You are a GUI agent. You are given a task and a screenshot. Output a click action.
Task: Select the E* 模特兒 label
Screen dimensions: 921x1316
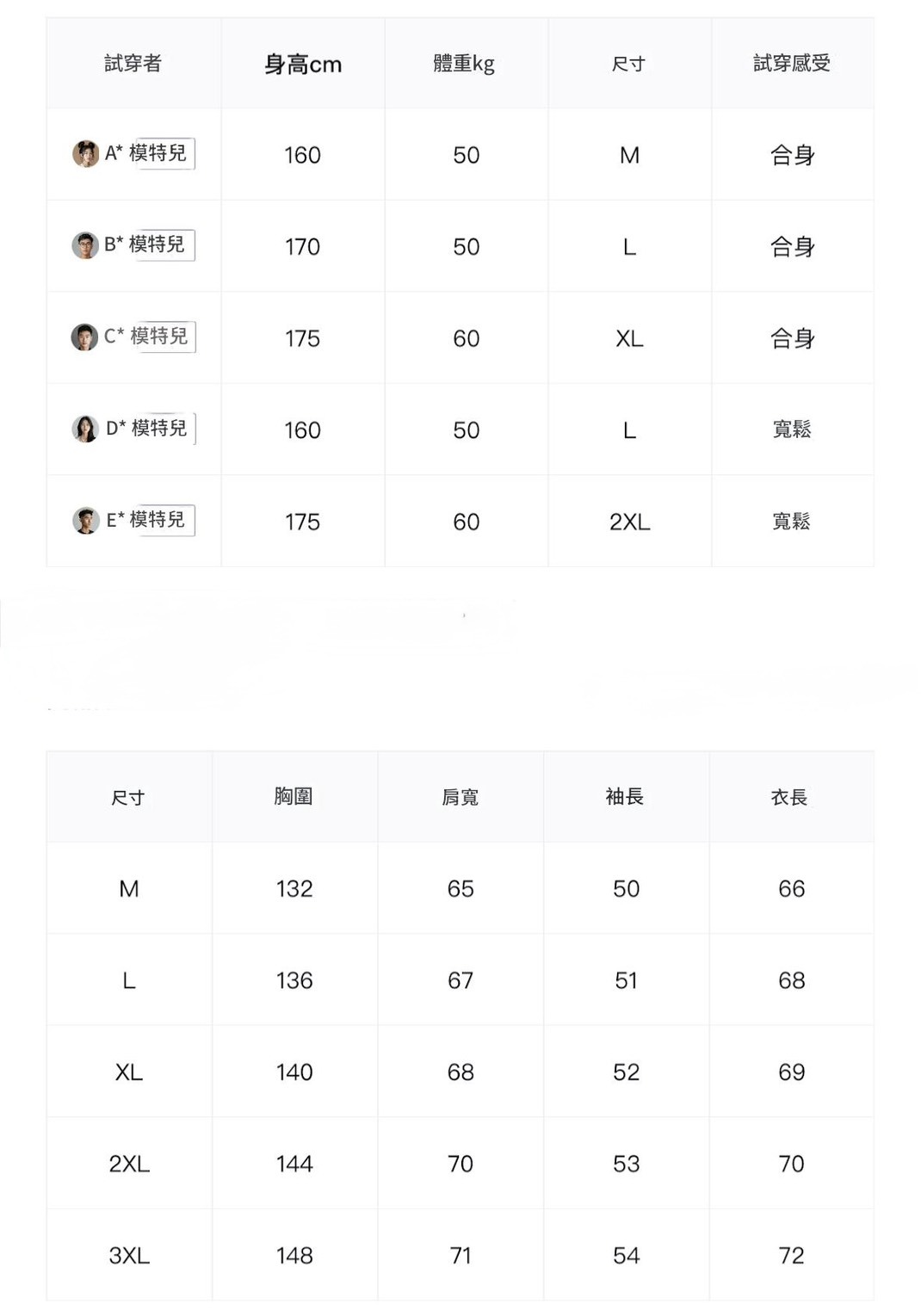(146, 520)
